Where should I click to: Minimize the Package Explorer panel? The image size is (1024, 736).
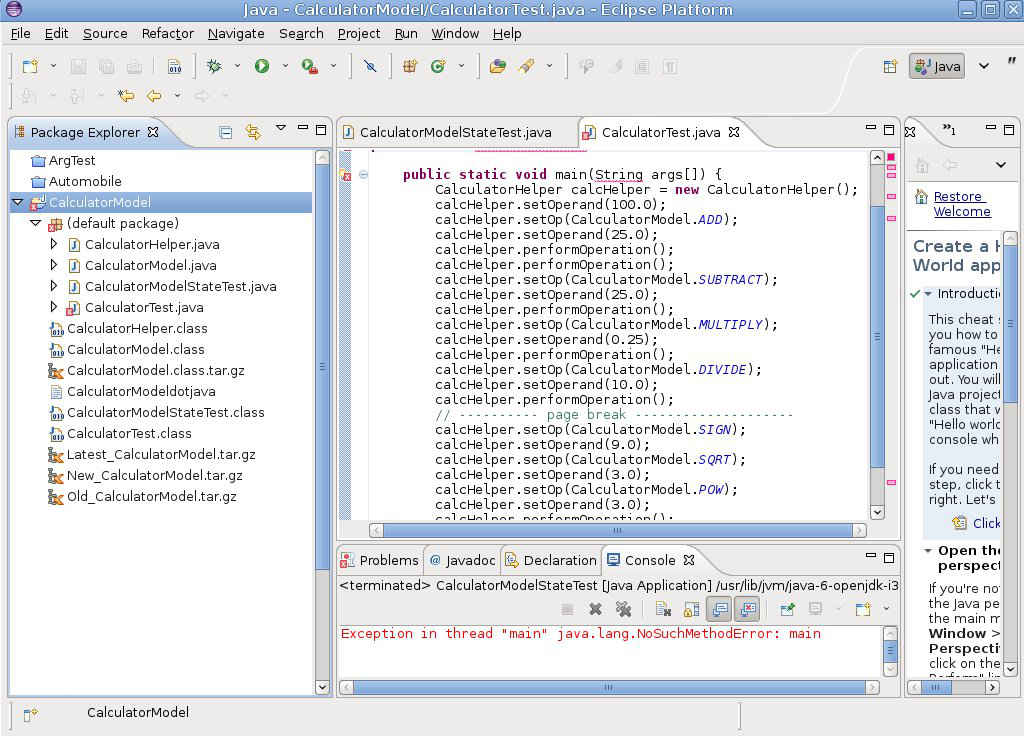(x=302, y=129)
